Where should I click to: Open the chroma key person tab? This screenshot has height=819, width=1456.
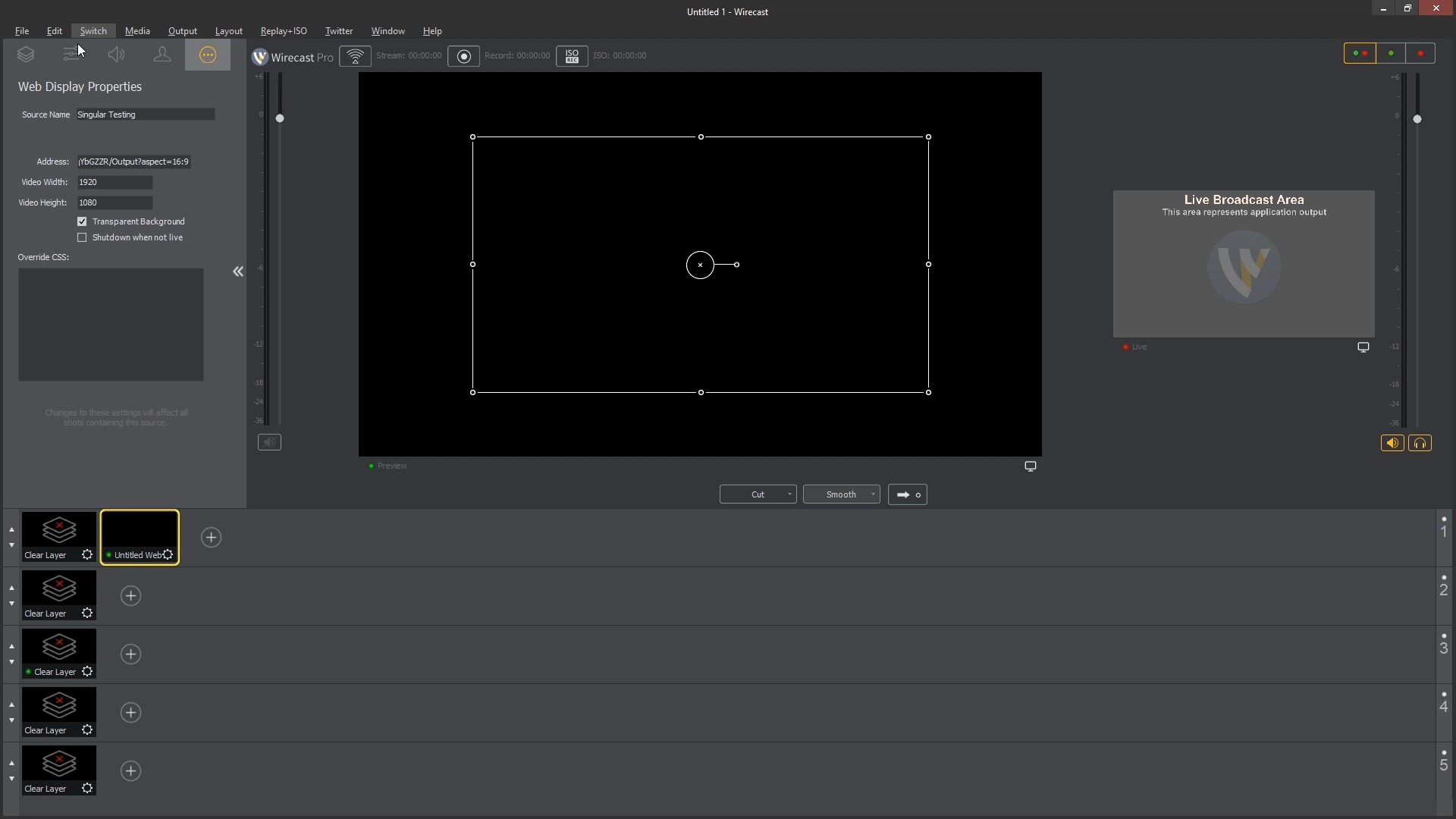162,55
